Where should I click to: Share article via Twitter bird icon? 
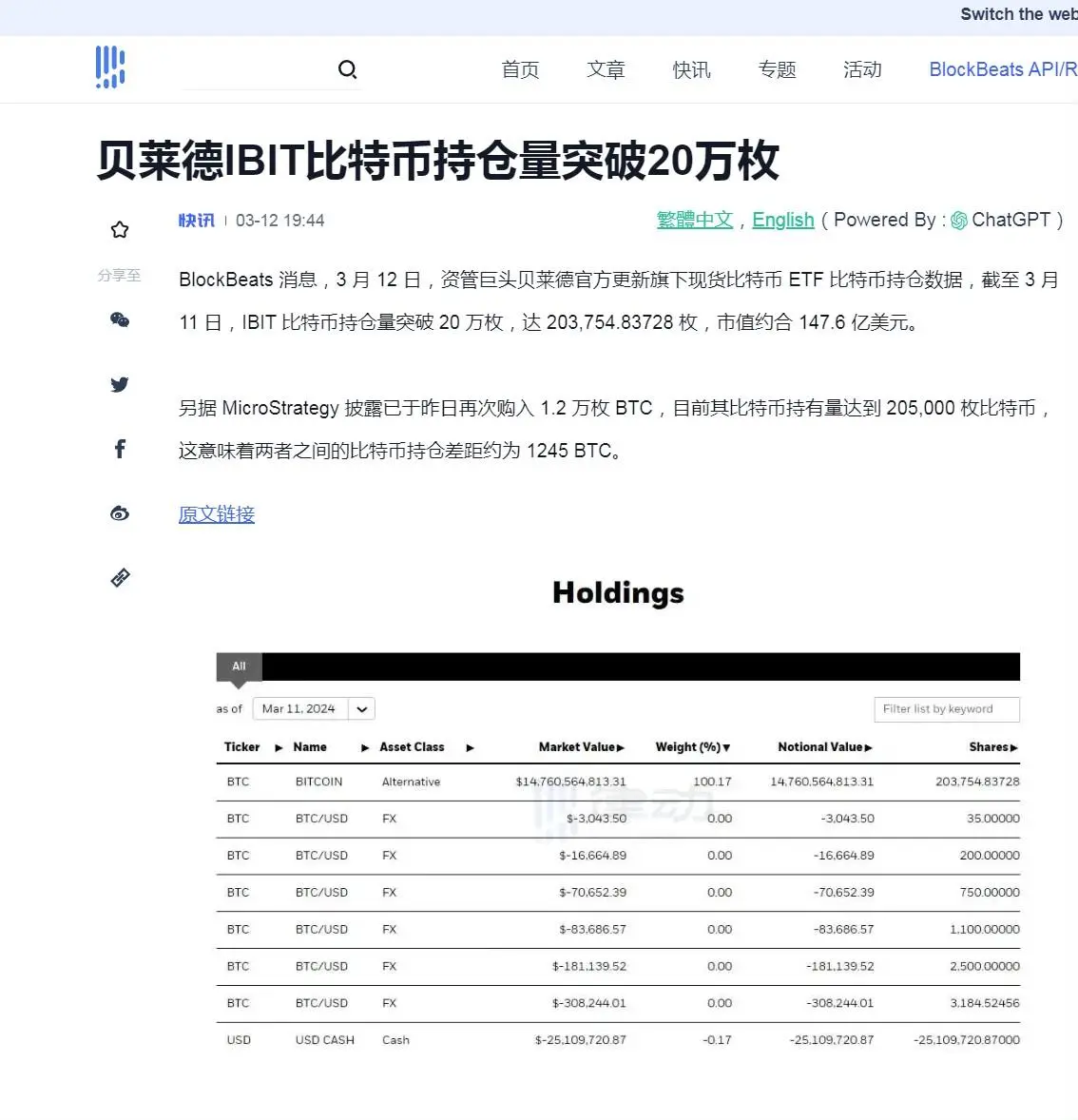pyautogui.click(x=120, y=384)
